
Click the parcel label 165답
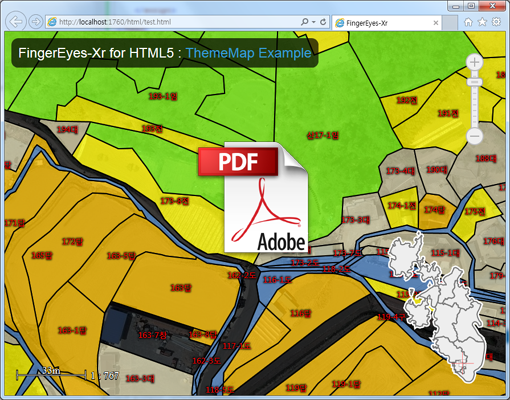[x=42, y=256]
